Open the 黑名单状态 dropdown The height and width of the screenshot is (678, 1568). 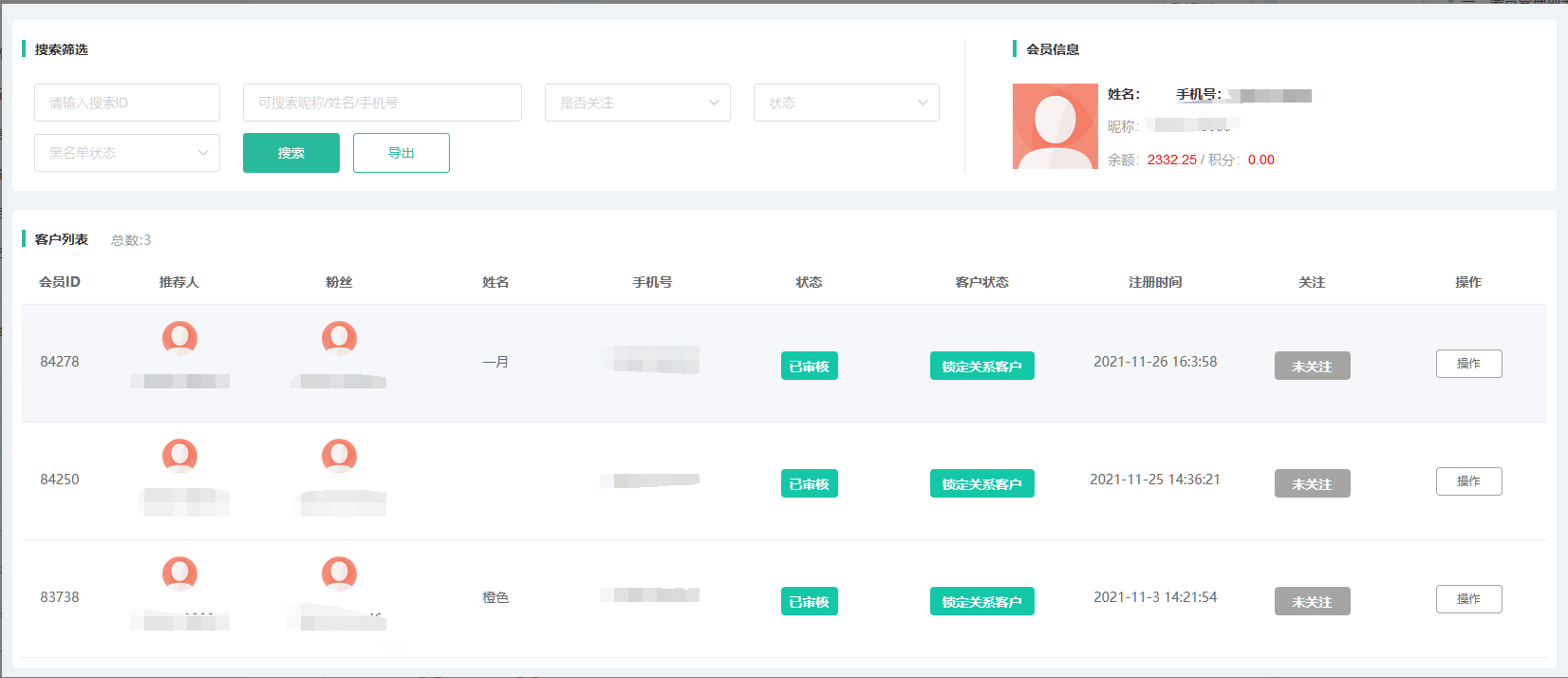pyautogui.click(x=127, y=153)
